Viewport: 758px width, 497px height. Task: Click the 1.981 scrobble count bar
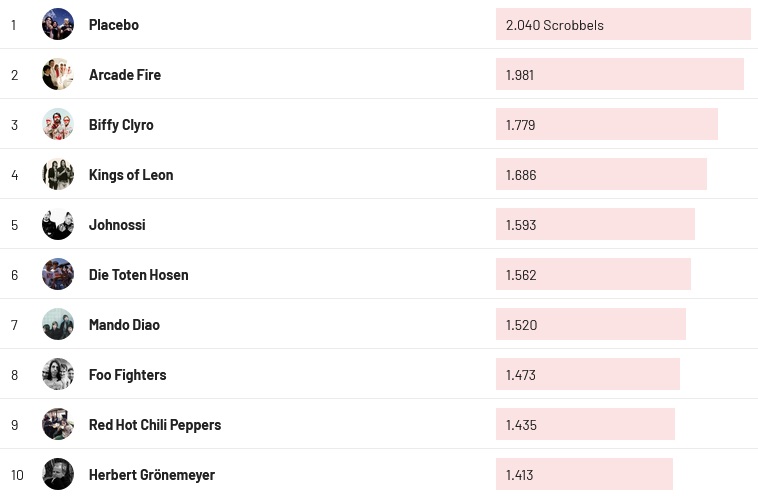pos(619,75)
